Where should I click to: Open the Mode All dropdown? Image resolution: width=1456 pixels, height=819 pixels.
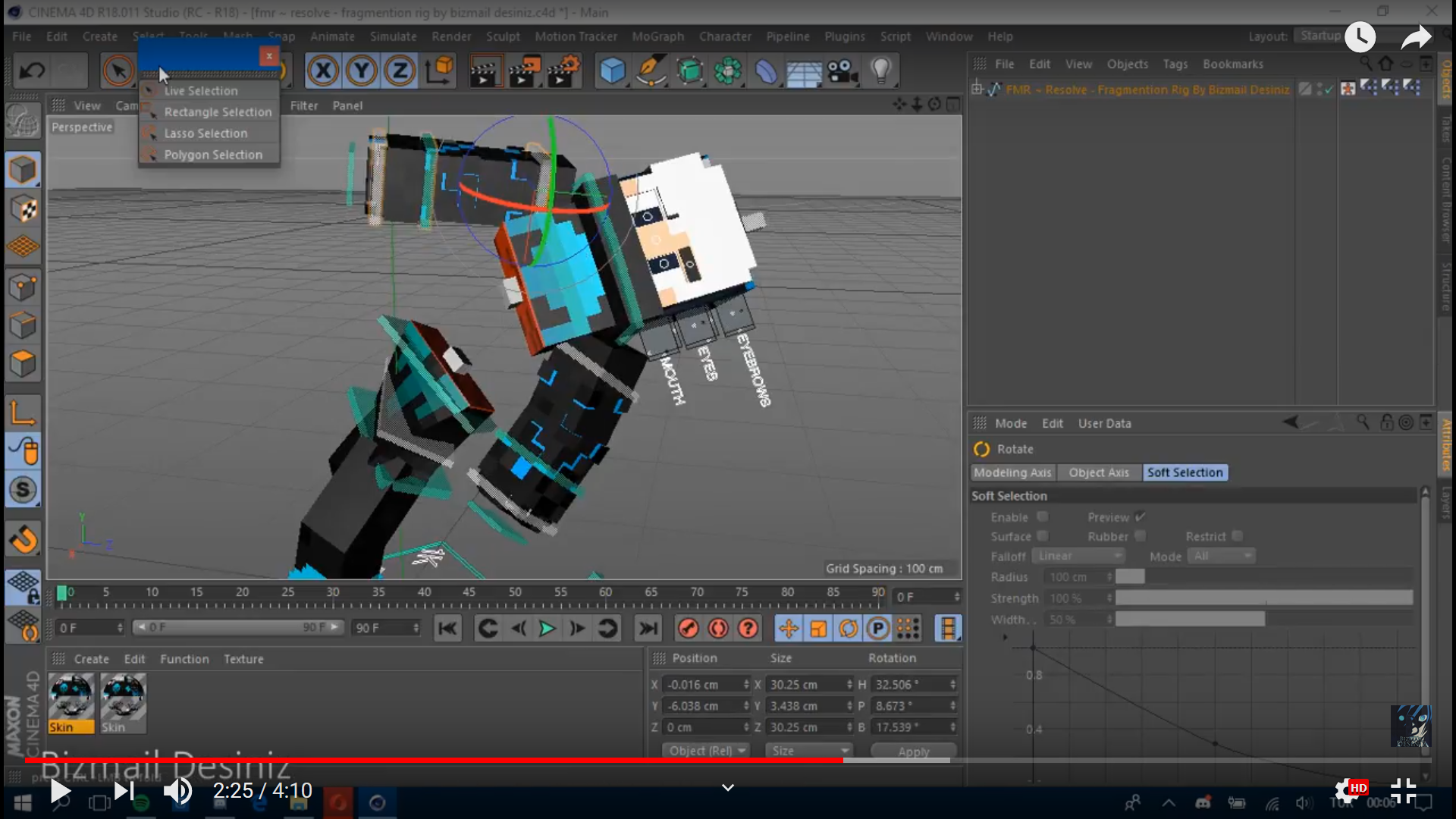[1222, 556]
